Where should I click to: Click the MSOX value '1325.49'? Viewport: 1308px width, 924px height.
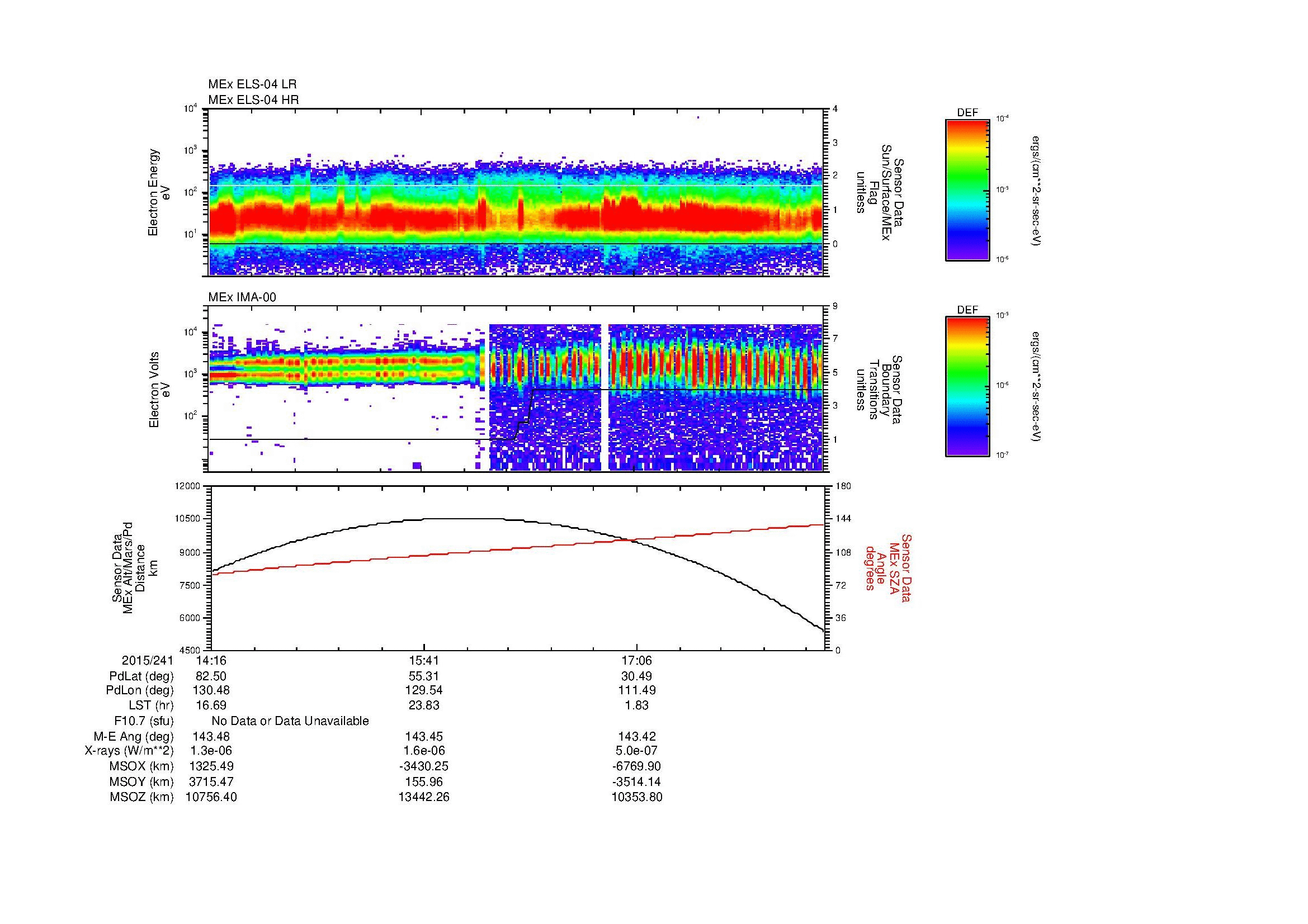[211, 767]
